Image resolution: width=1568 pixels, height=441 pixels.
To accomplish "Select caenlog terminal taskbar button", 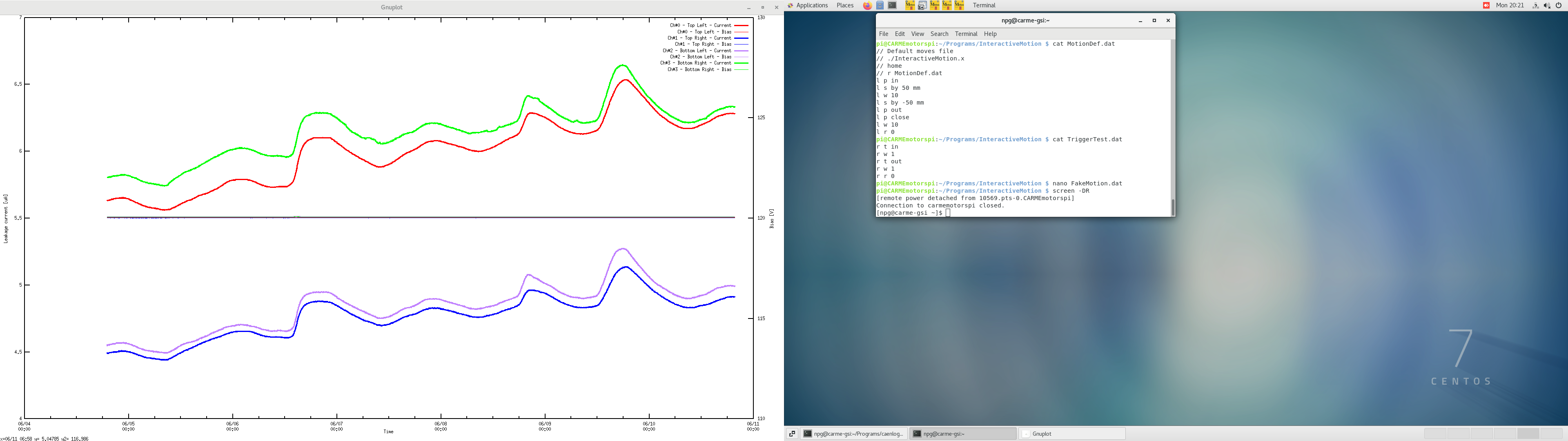I will pos(853,434).
